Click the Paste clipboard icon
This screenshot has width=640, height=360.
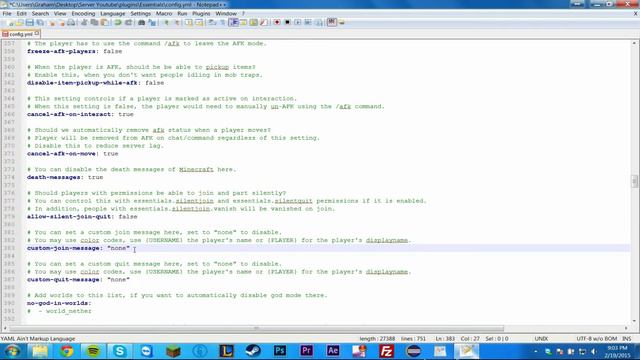(104, 22)
